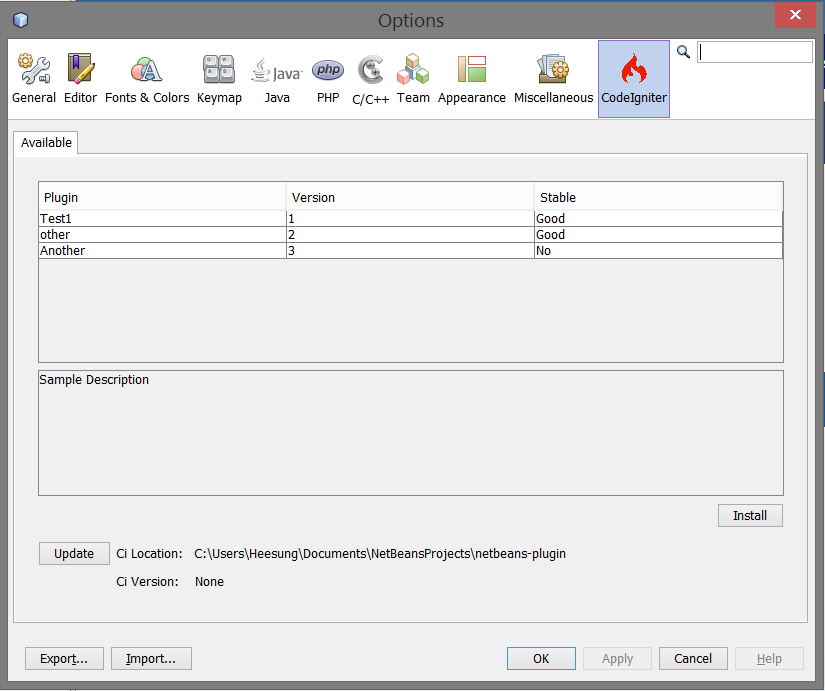Select the 'other' plugin row
825x691 pixels.
[x=410, y=235]
